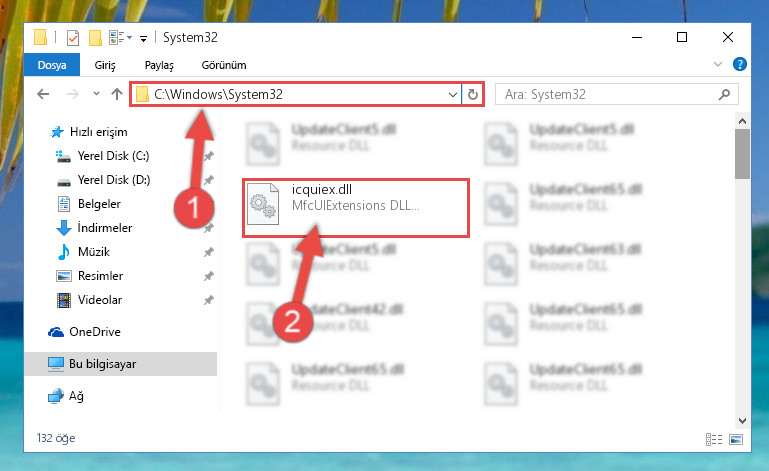Click the Ara: System32 search field
This screenshot has width=769, height=471.
point(608,94)
